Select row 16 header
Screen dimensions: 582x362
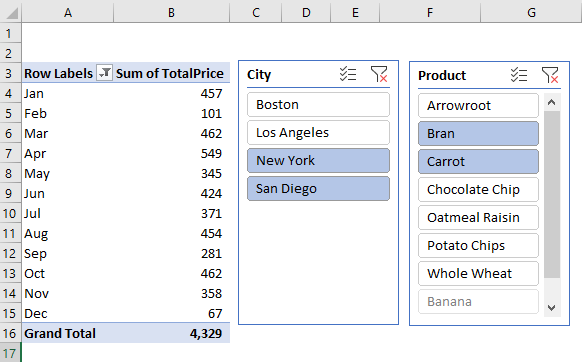pyautogui.click(x=10, y=333)
